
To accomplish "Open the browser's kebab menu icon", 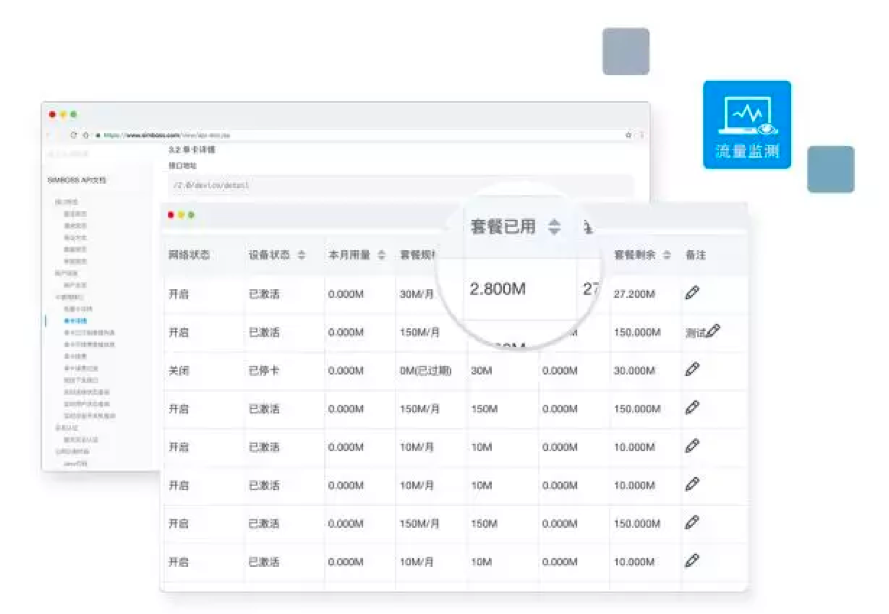I will click(x=642, y=135).
